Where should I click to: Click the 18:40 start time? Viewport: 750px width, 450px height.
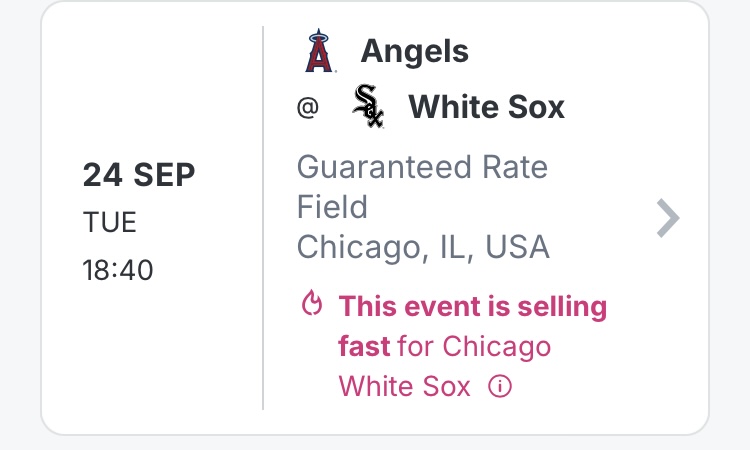coord(118,269)
